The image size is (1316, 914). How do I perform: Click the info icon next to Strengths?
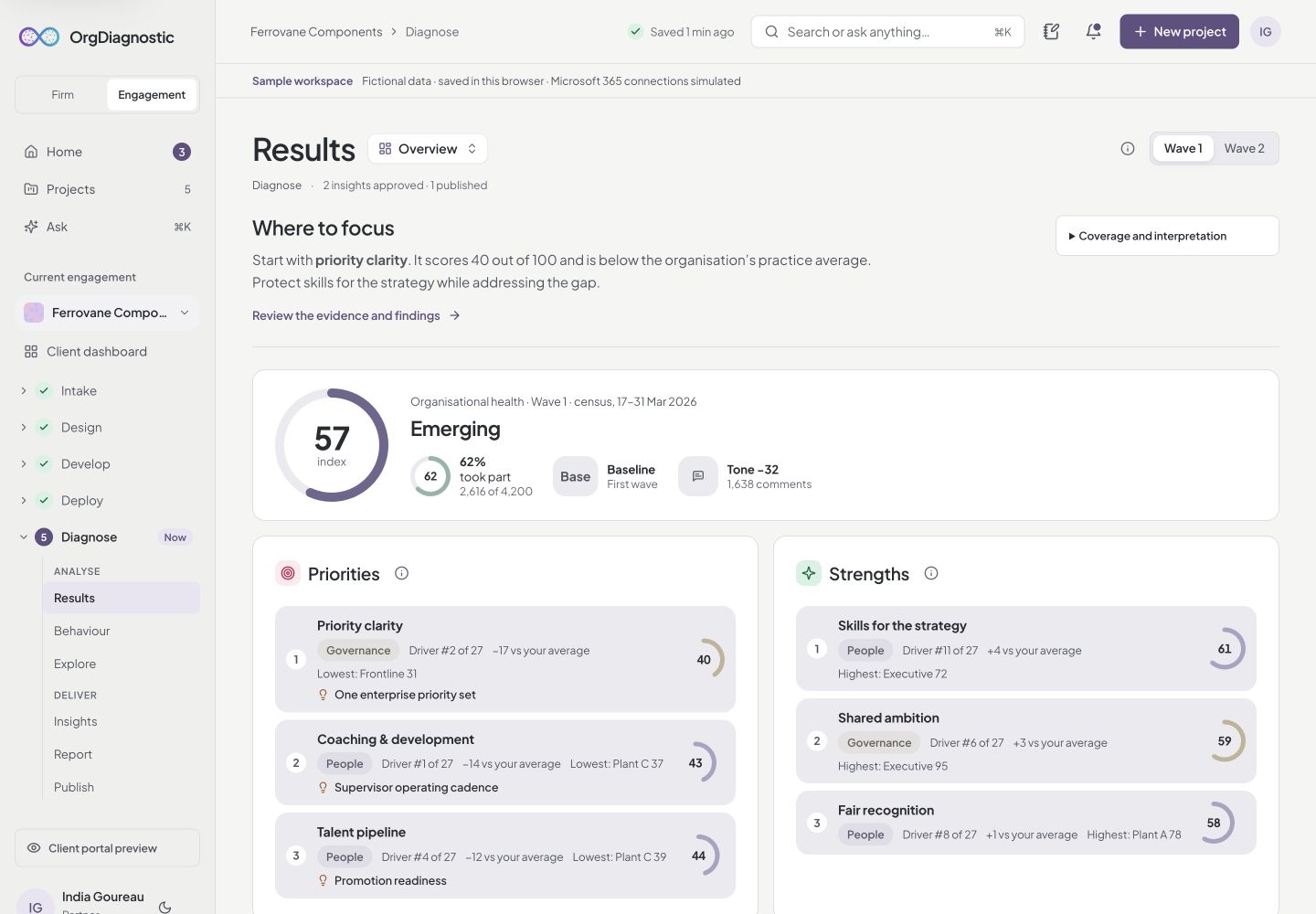point(931,573)
